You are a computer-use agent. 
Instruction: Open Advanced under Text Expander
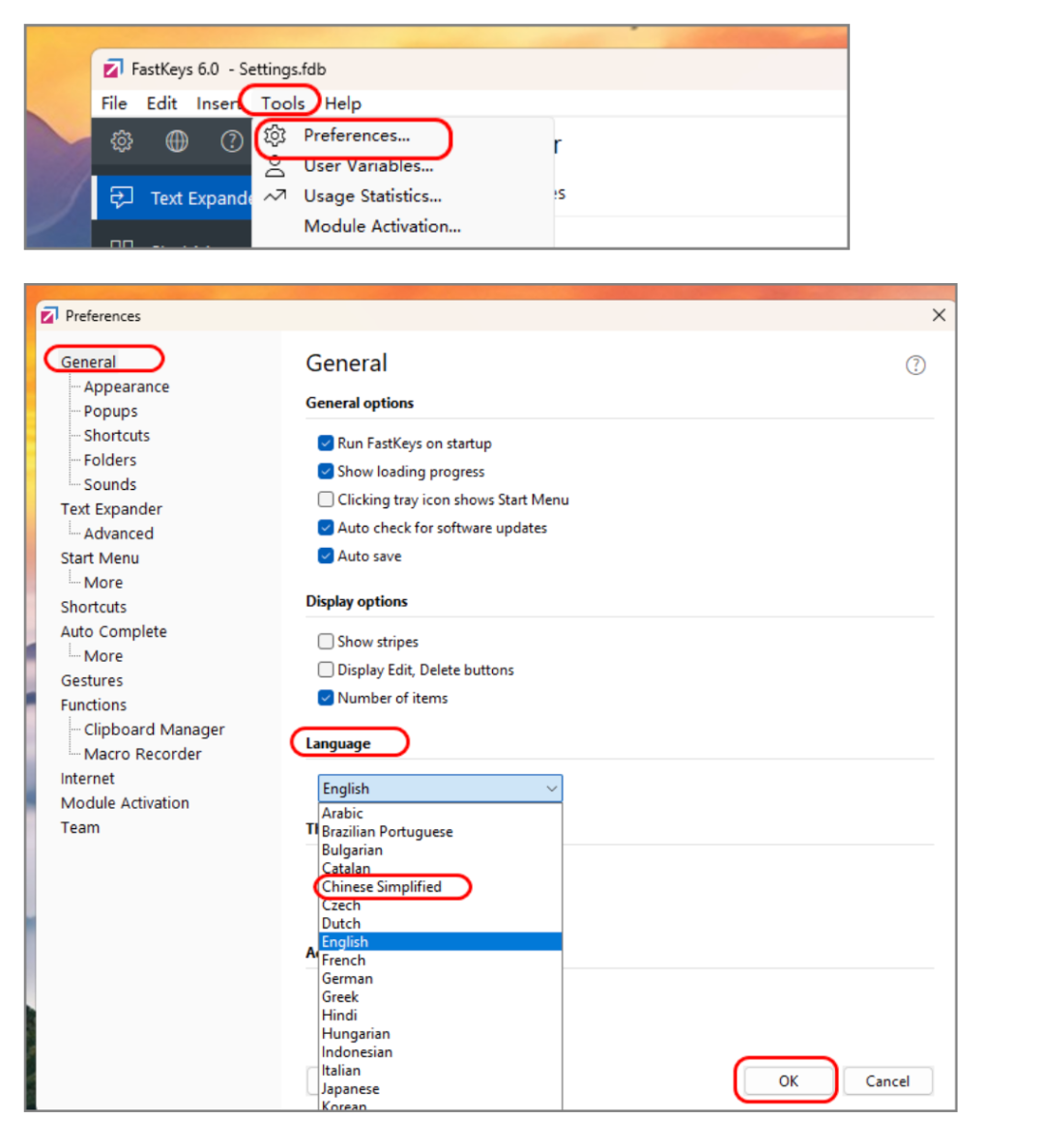[x=119, y=533]
